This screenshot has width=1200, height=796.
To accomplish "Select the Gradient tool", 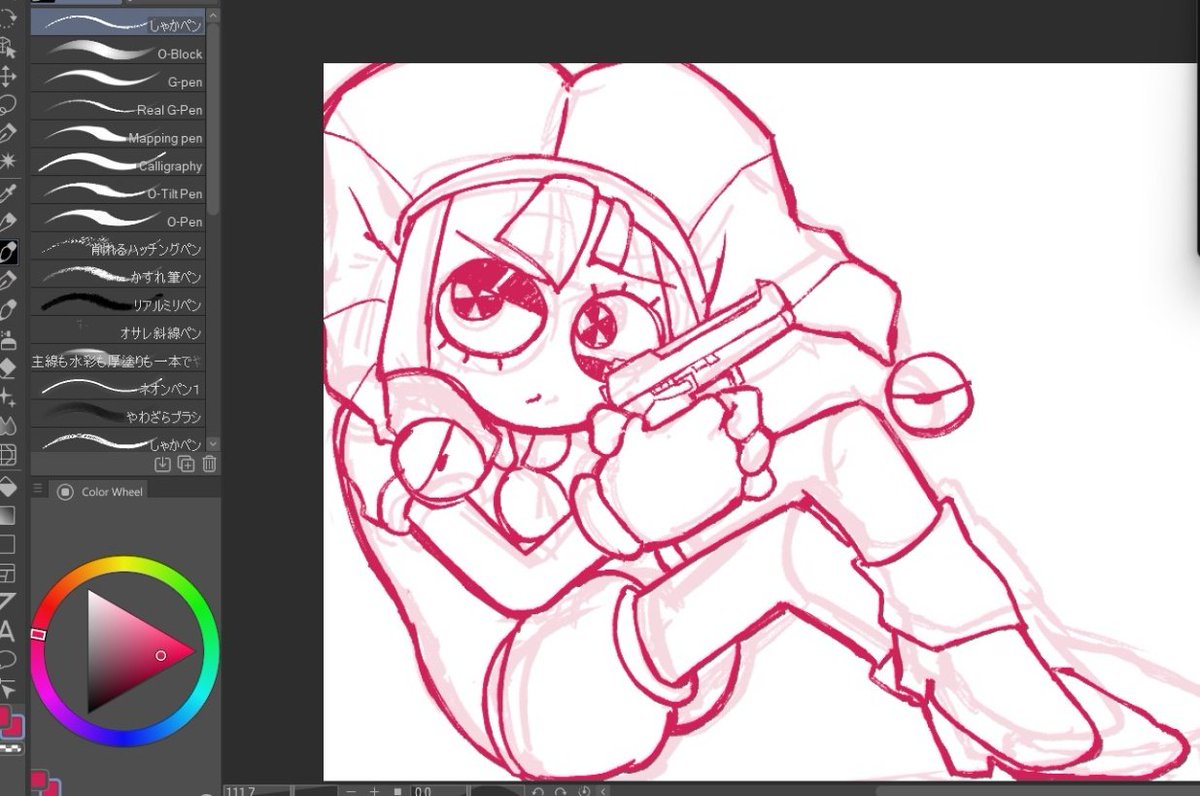I will tap(8, 516).
